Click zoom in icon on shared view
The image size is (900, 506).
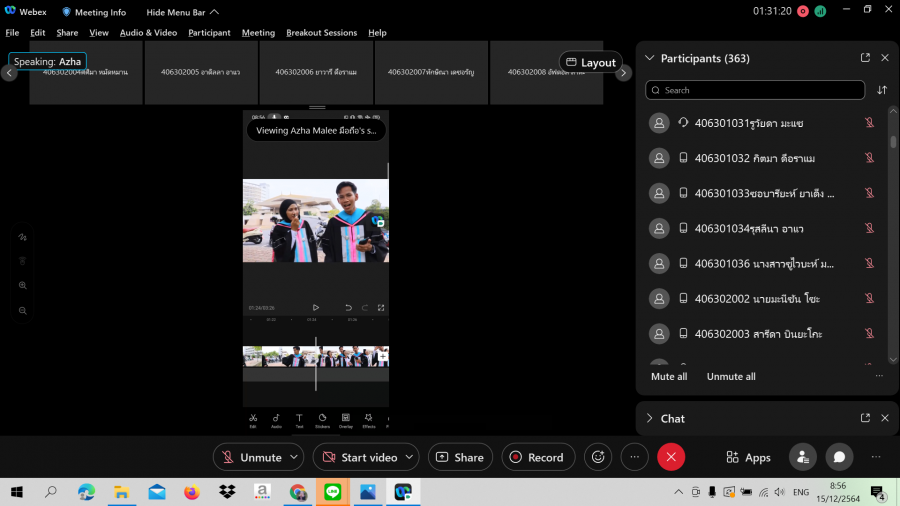click(22, 285)
